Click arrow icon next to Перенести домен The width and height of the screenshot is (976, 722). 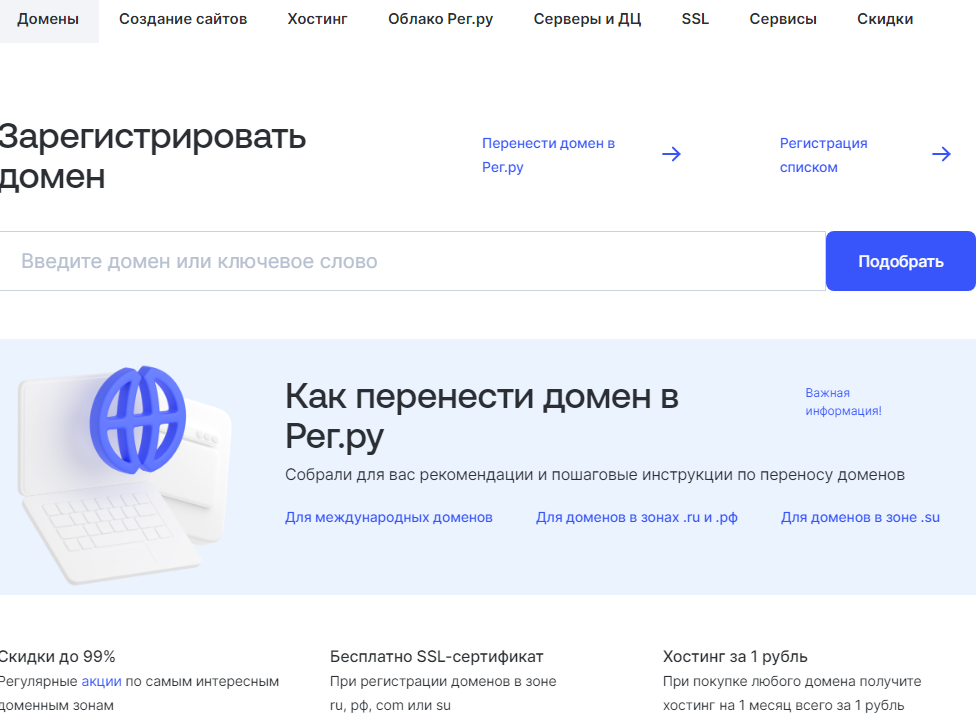(x=672, y=154)
